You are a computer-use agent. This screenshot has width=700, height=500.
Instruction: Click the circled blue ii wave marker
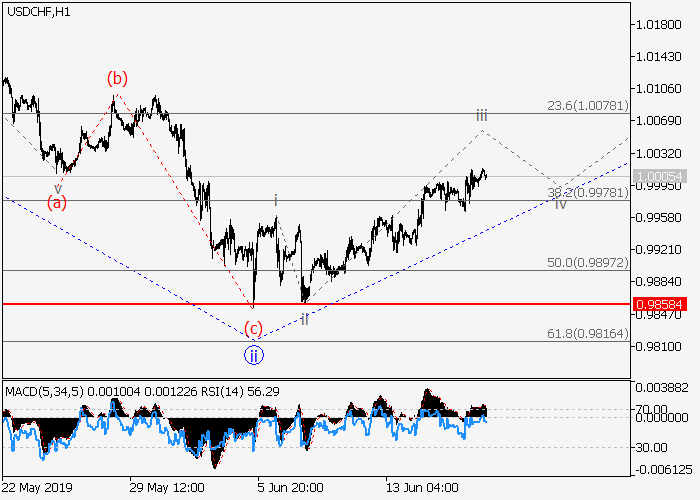click(x=254, y=354)
